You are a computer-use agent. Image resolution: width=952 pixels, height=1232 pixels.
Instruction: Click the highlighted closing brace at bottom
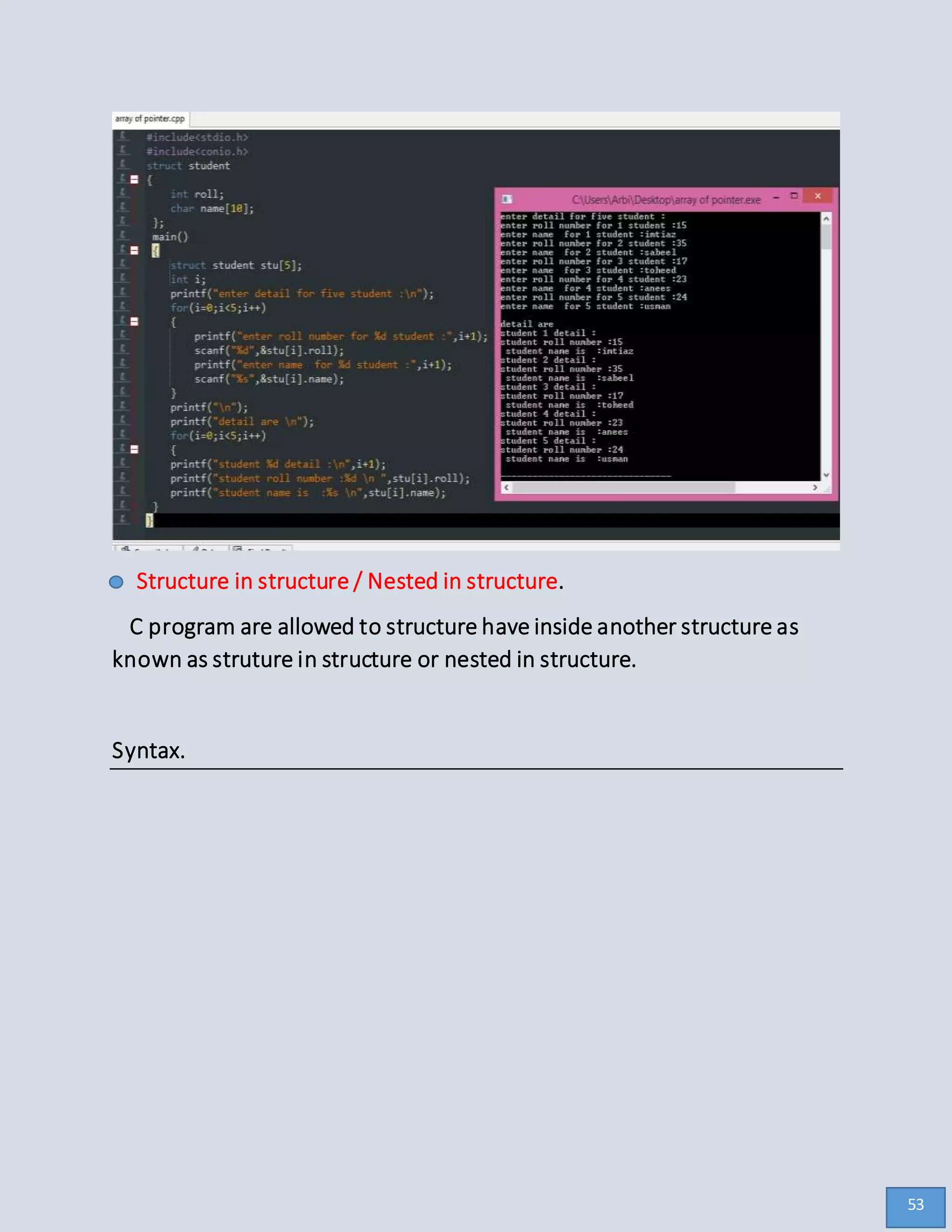tap(150, 520)
